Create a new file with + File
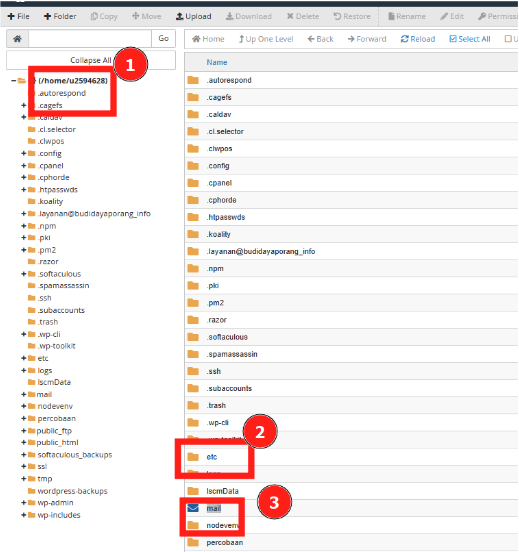Viewport: 519px width, 552px height. pos(18,17)
